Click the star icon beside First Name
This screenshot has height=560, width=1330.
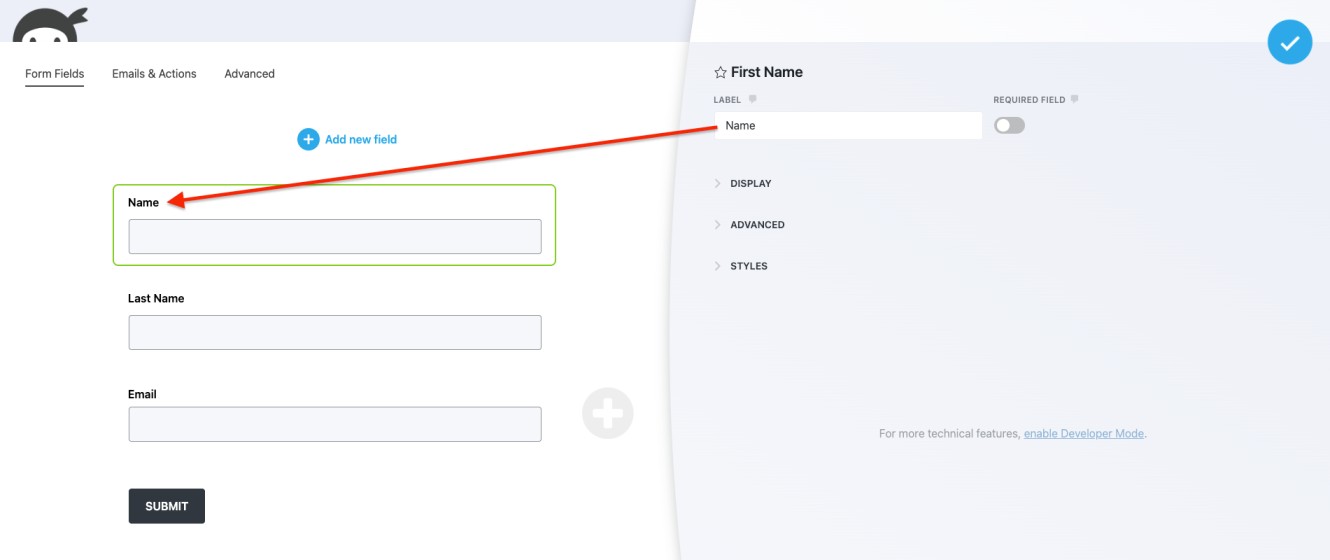click(720, 73)
